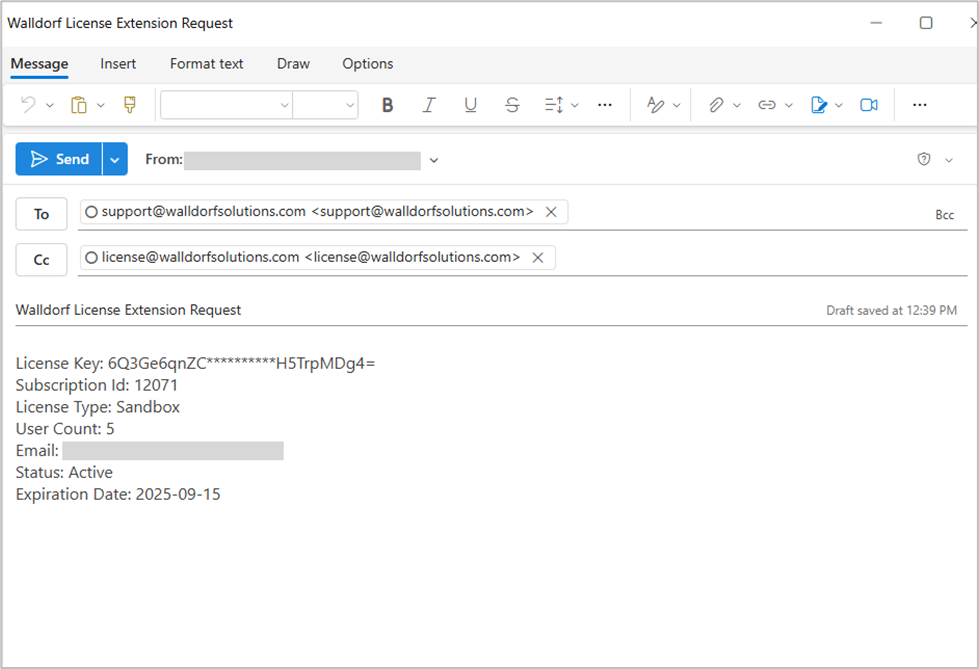979x669 pixels.
Task: Select the Format Painter tool
Action: coord(129,105)
